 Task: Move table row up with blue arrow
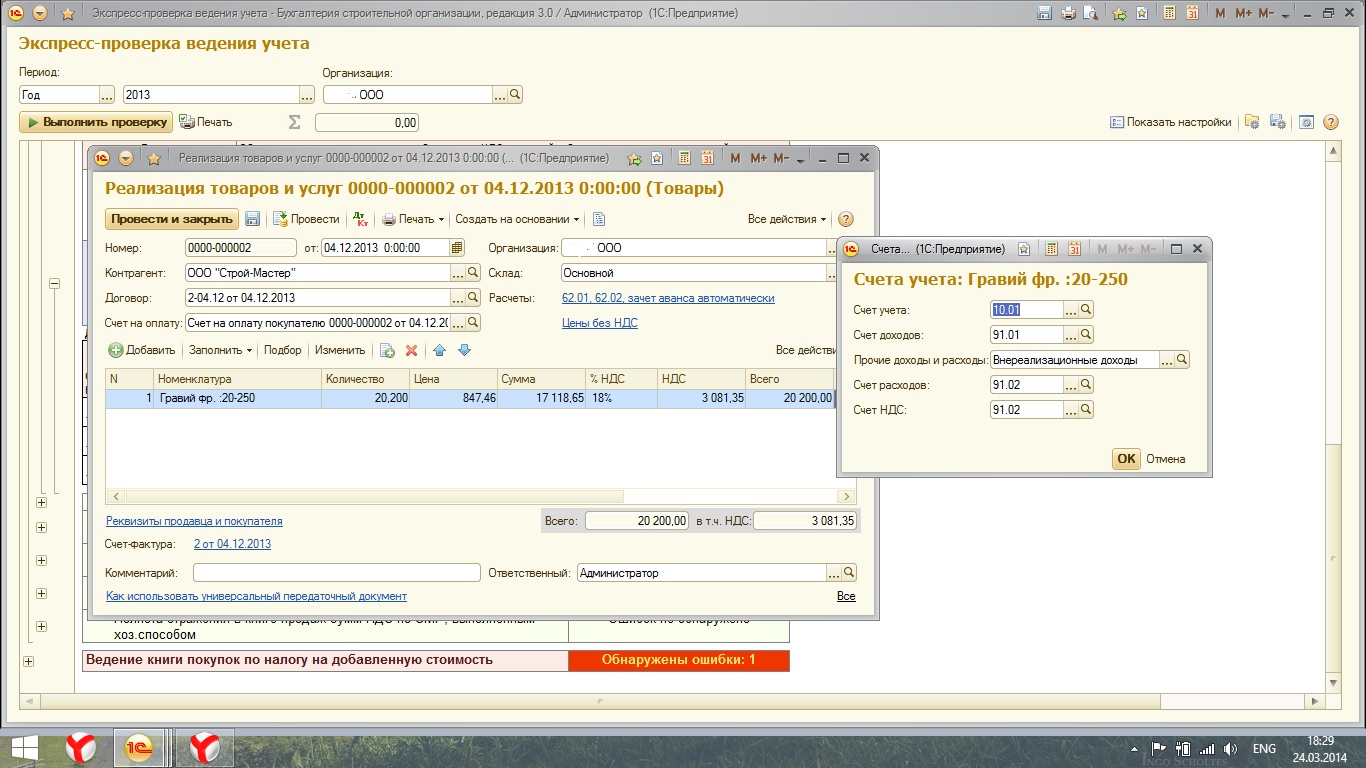click(439, 350)
